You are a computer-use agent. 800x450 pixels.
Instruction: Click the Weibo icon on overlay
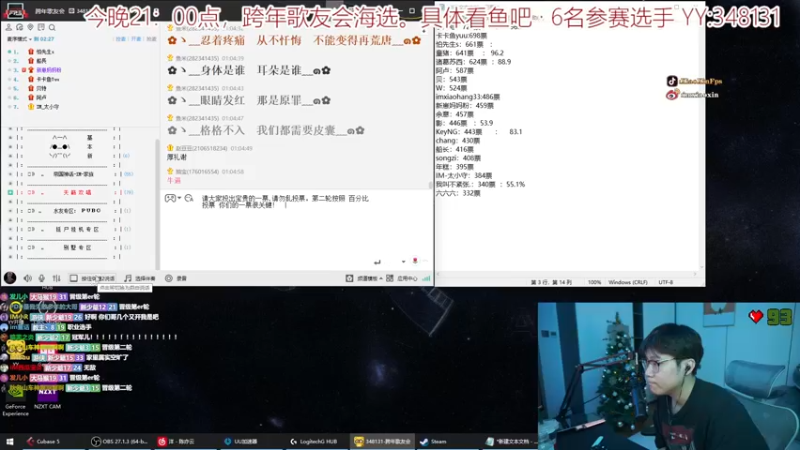[x=672, y=94]
